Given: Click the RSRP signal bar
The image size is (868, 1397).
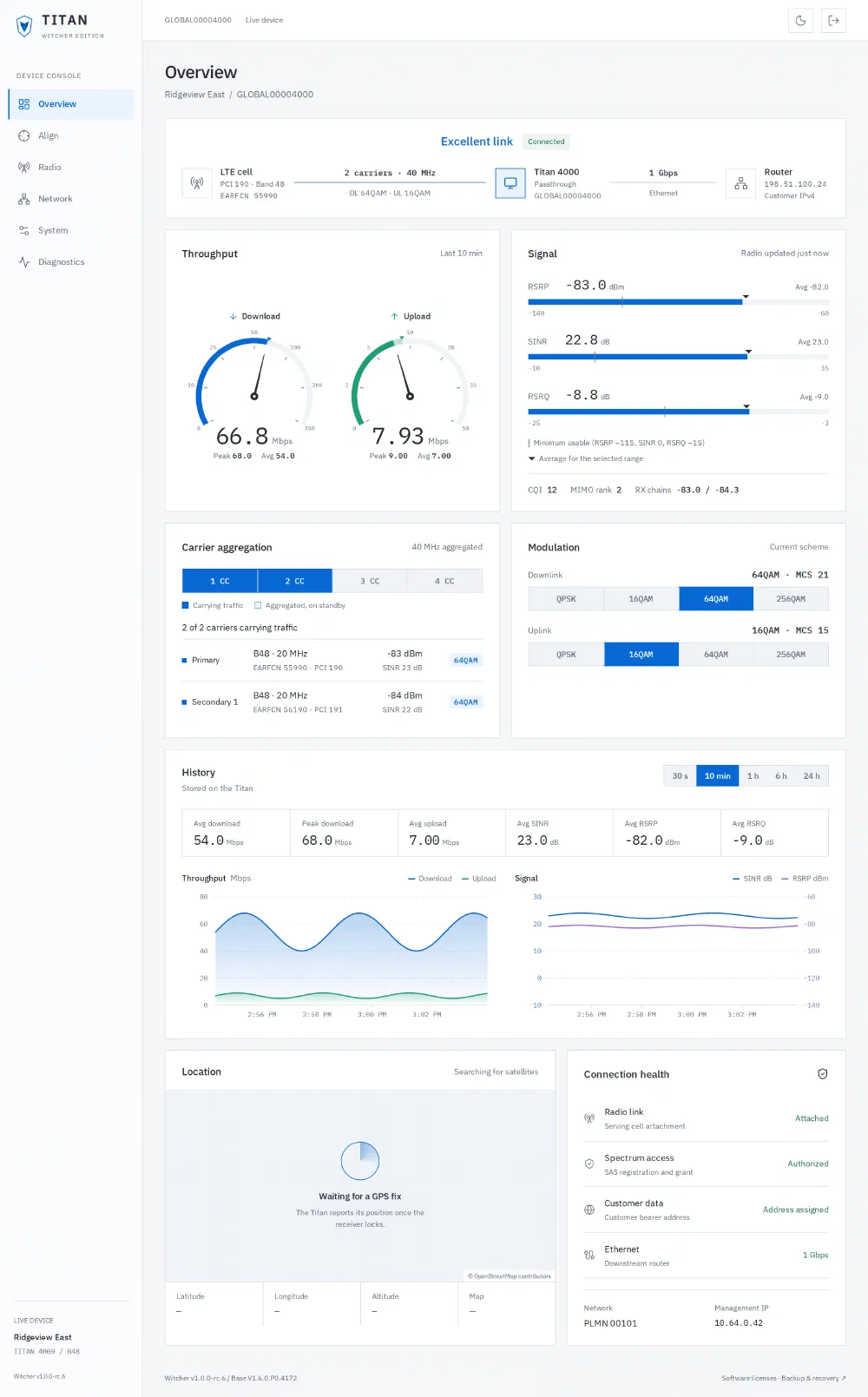Looking at the screenshot, I should tap(678, 302).
